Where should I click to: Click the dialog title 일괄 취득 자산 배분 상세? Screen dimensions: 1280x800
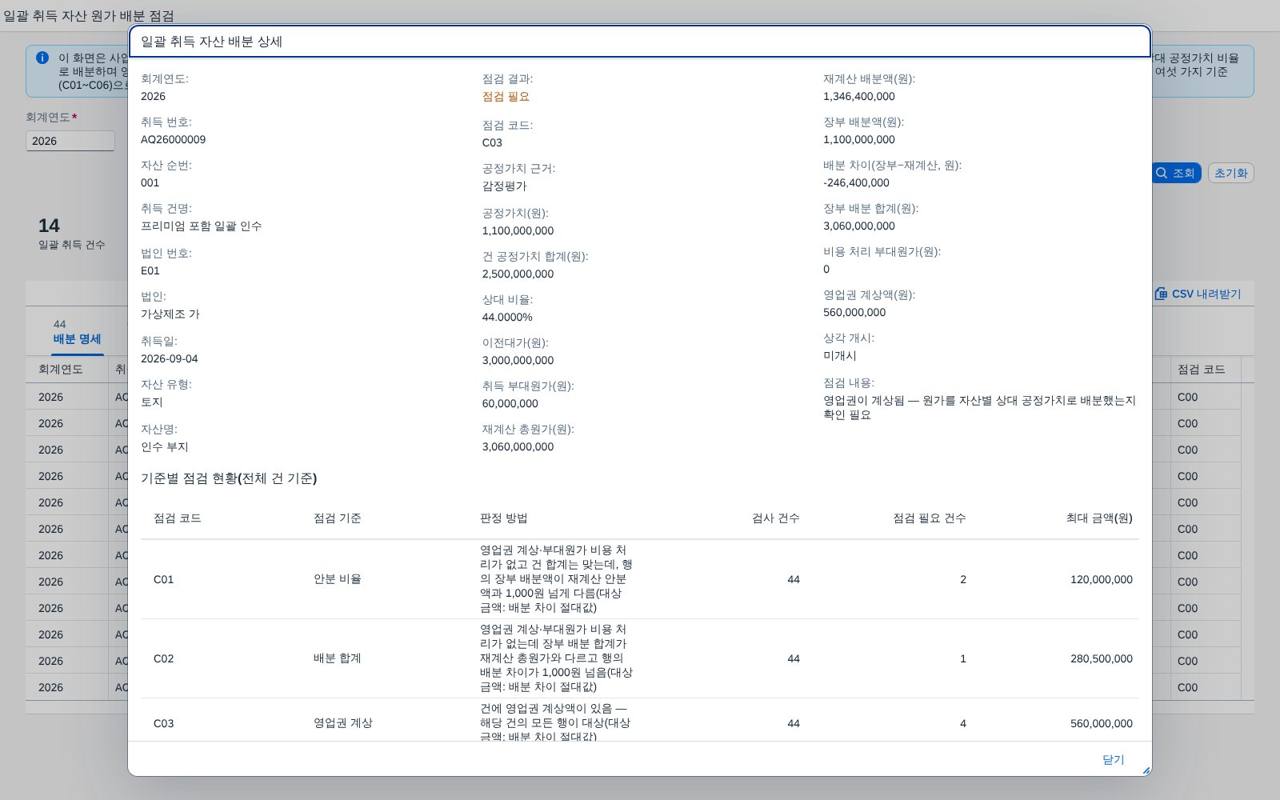click(212, 42)
